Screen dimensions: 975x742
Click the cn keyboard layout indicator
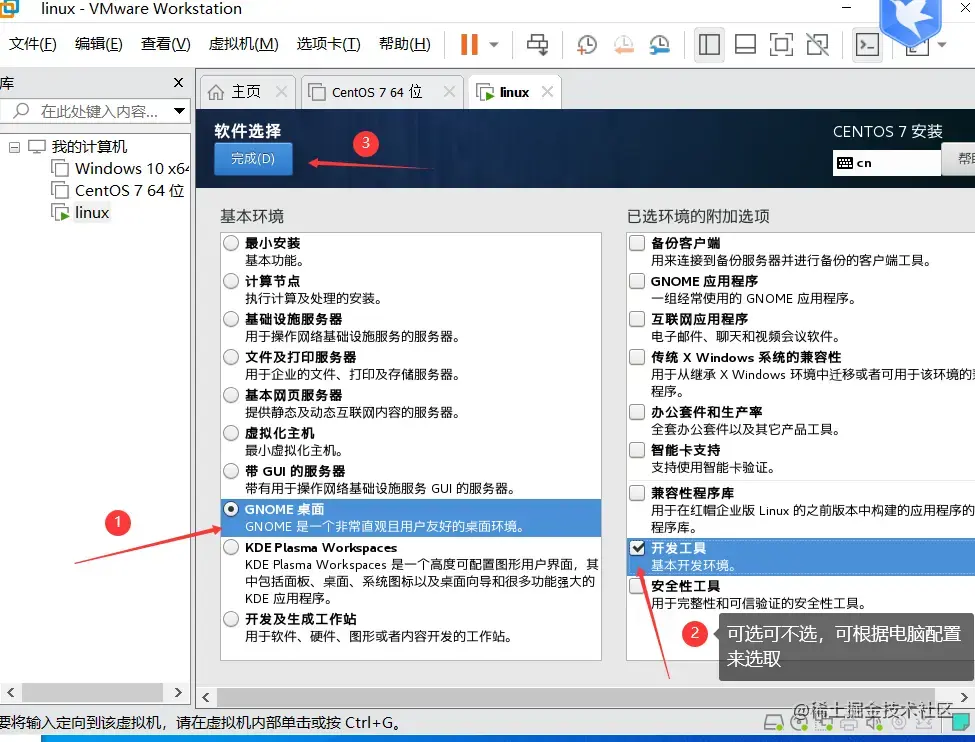886,163
